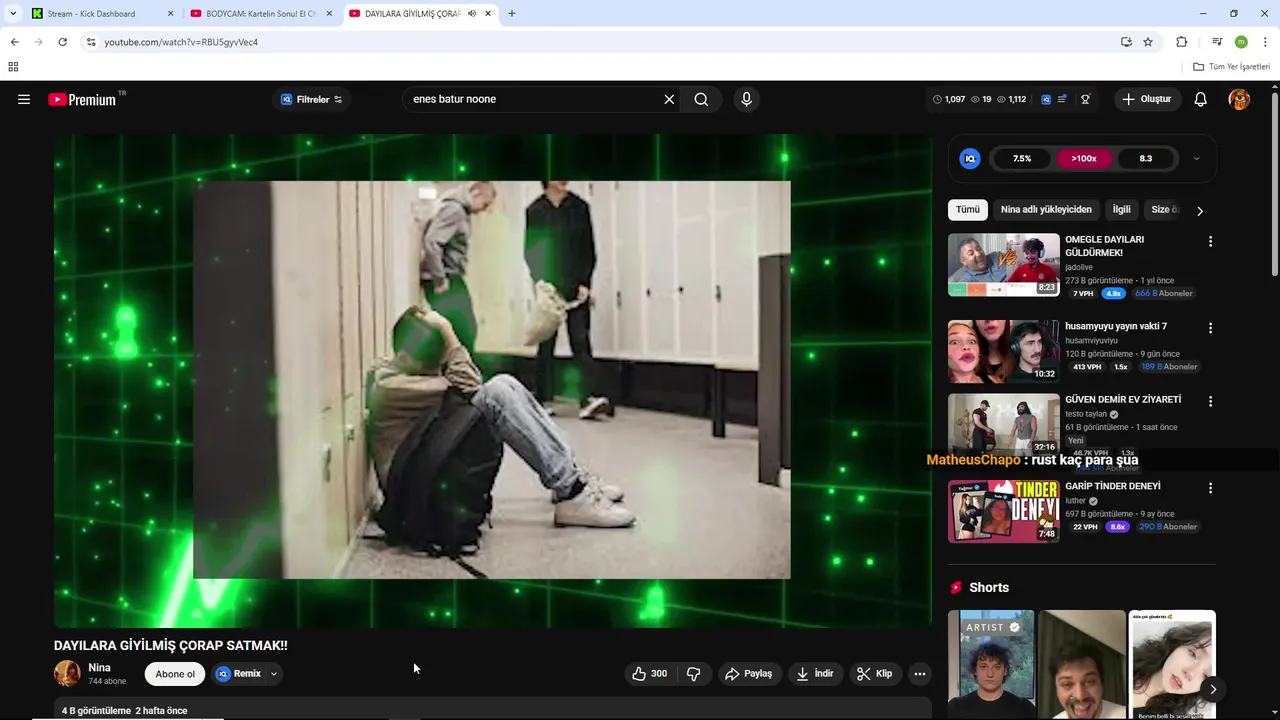Dislike the video with thumbs-down
The height and width of the screenshot is (720, 1280).
(x=693, y=674)
